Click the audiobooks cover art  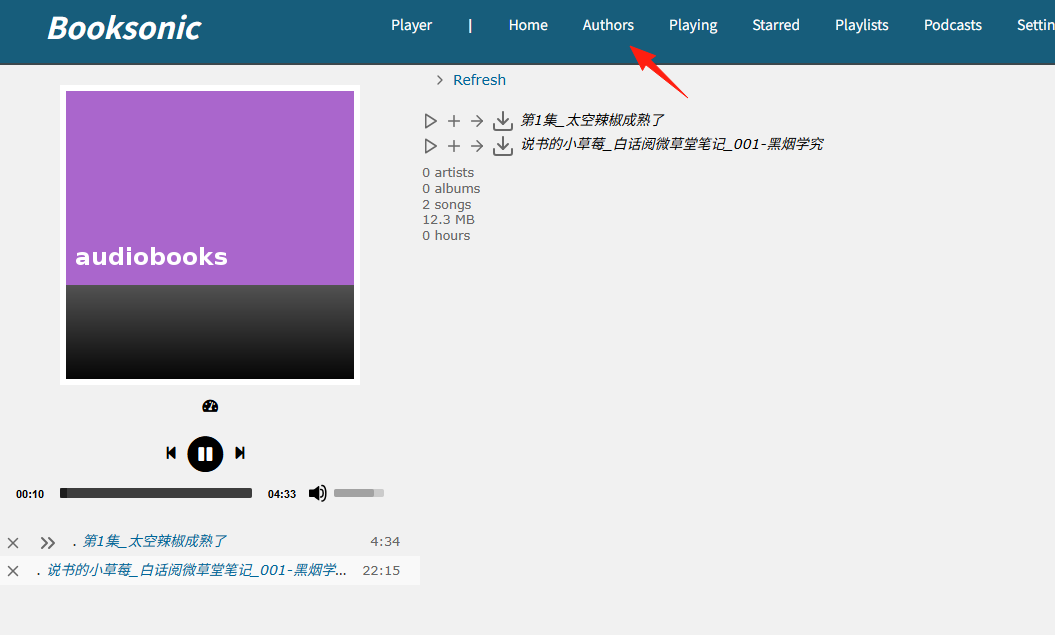[210, 235]
